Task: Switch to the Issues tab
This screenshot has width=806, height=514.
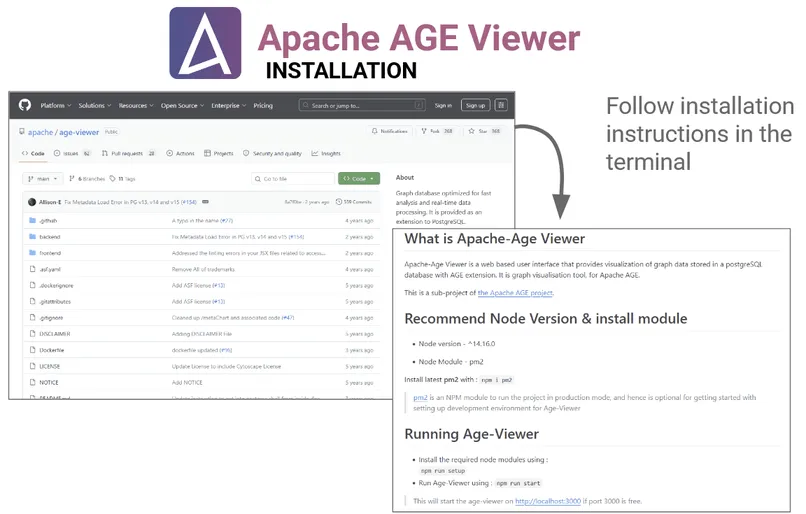Action: tap(72, 153)
